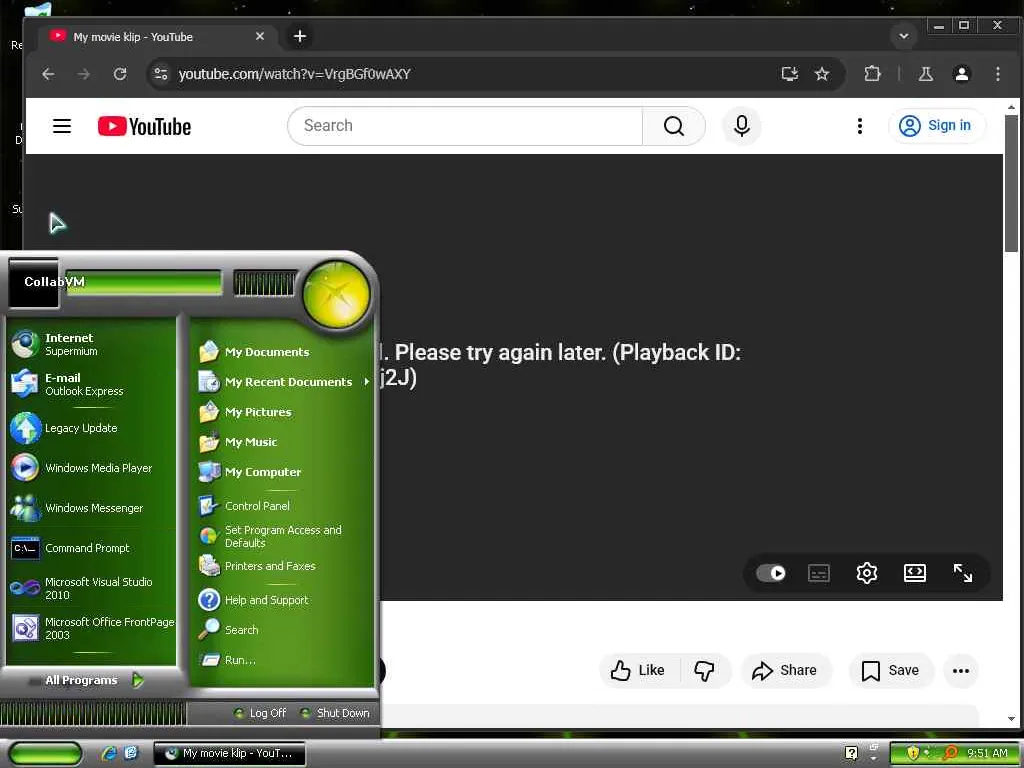Screen dimensions: 1024x768
Task: Open My Documents folder
Action: (282, 352)
